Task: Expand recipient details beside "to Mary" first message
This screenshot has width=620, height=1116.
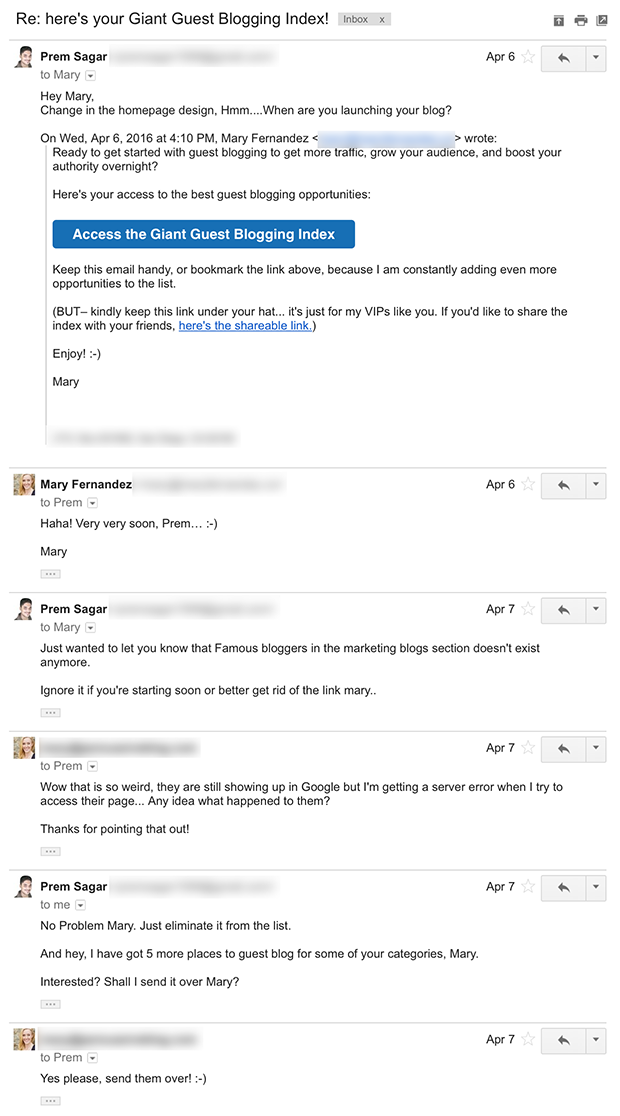Action: [90, 75]
